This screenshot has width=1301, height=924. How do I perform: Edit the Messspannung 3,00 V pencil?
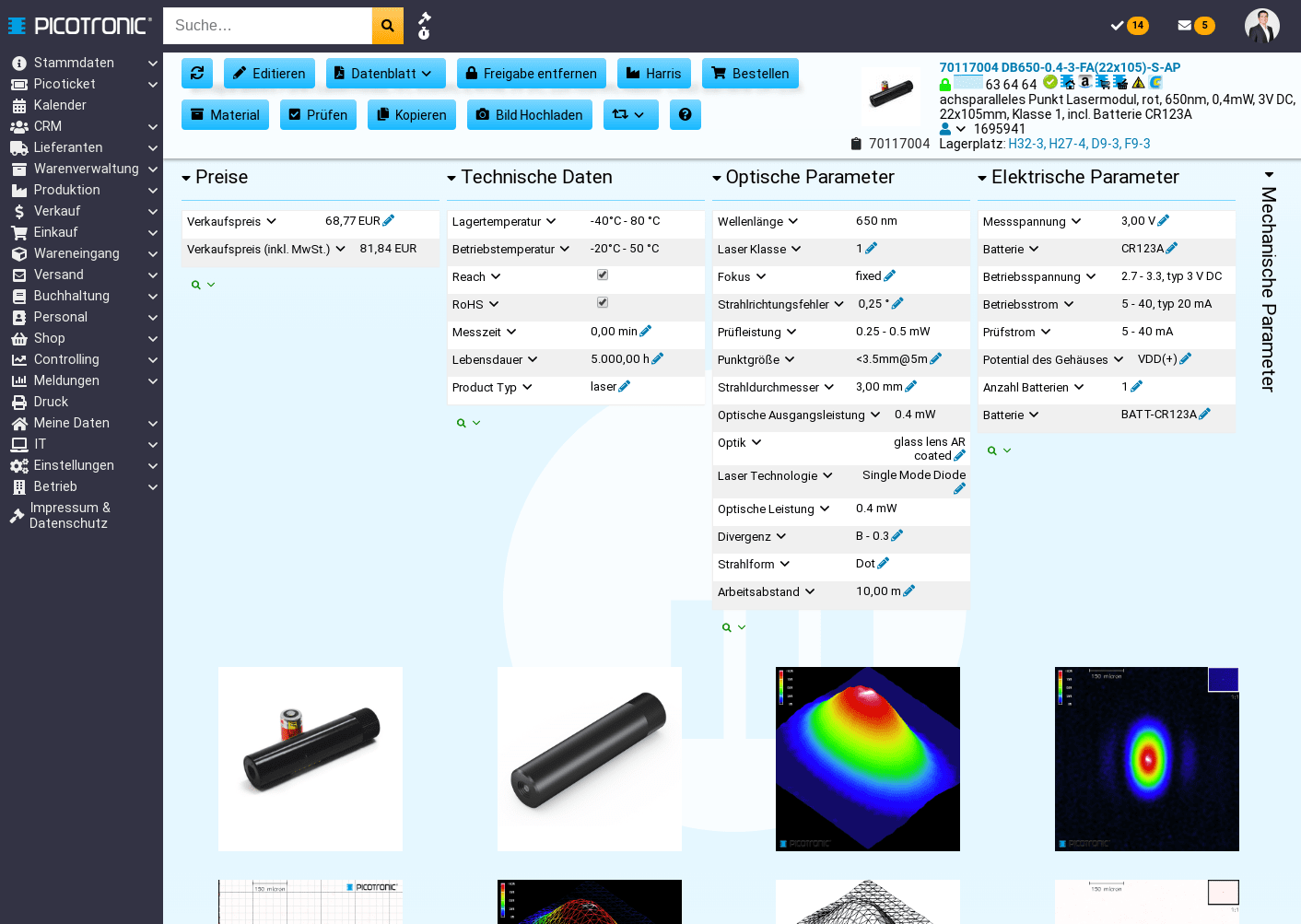point(1164,220)
